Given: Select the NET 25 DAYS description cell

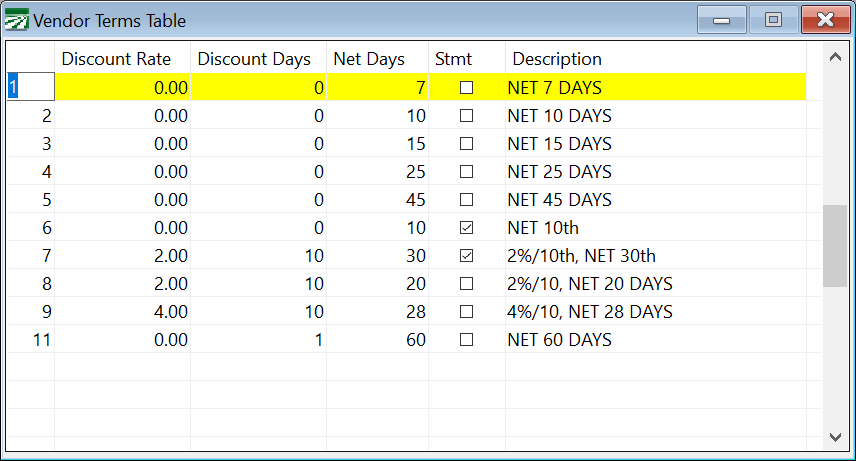Looking at the screenshot, I should click(656, 172).
